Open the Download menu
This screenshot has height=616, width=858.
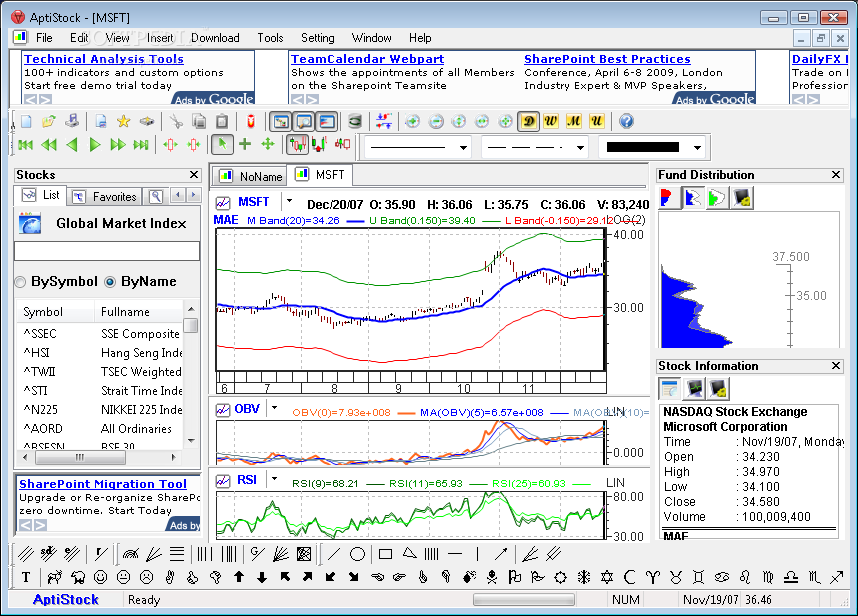[x=215, y=38]
